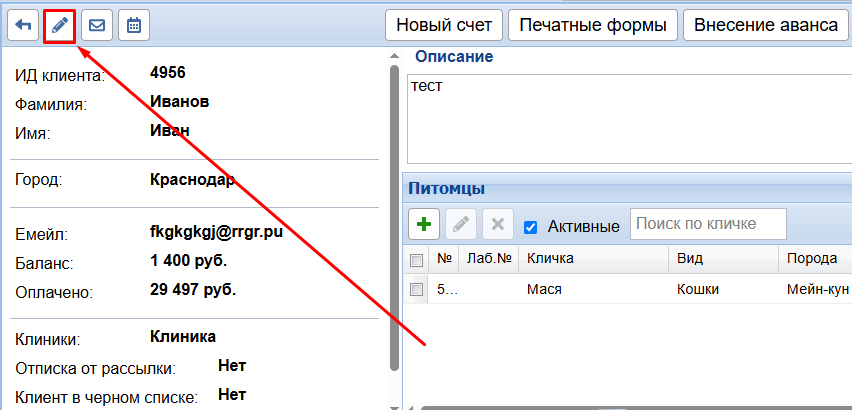Open the calendar toolbar icon
This screenshot has height=410, width=852.
tap(134, 25)
